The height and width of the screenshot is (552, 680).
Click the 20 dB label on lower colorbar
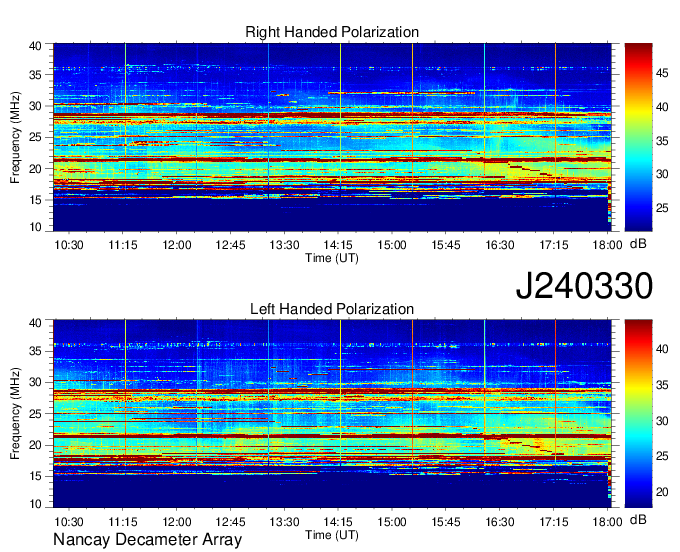coord(662,492)
